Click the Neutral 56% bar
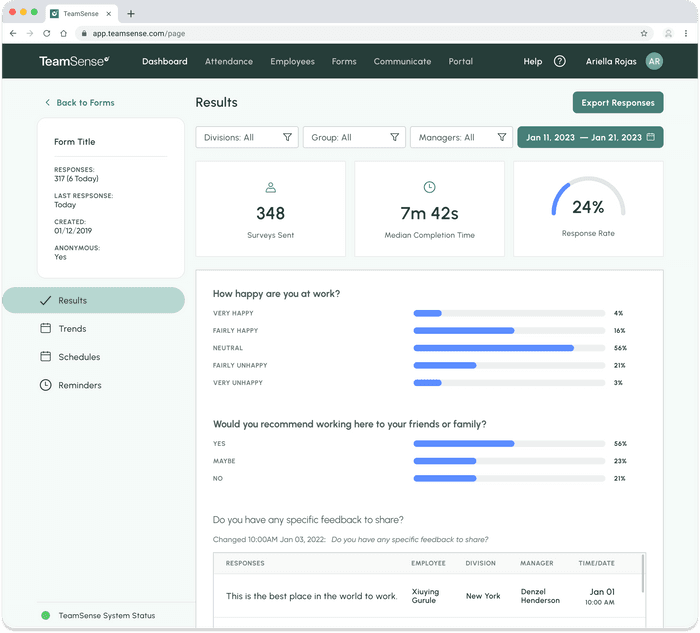 (x=509, y=348)
